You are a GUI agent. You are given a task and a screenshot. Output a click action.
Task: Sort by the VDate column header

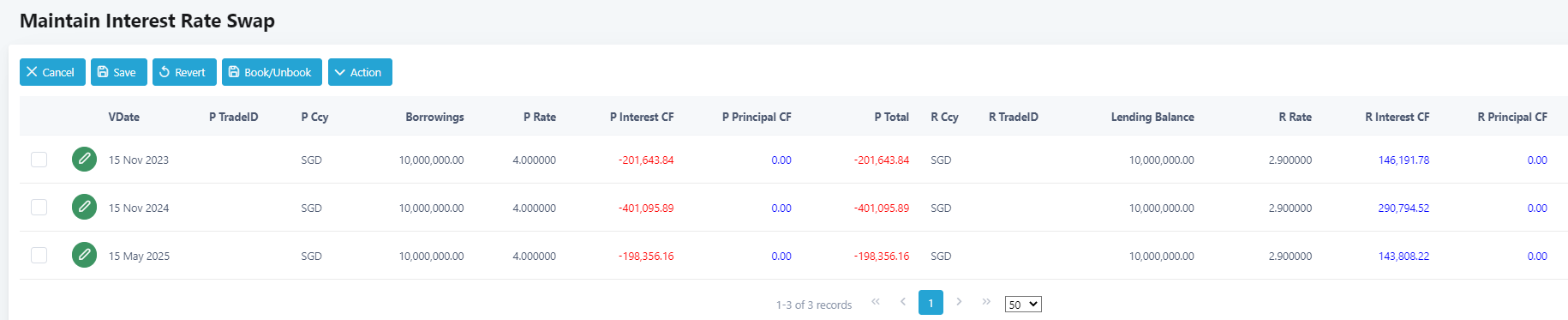[x=123, y=117]
